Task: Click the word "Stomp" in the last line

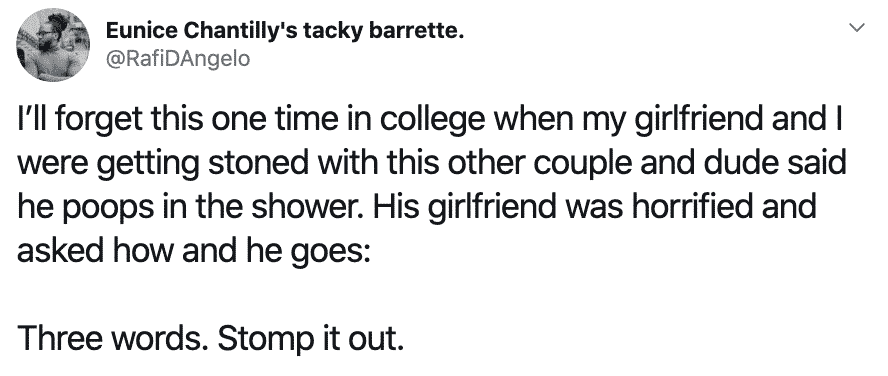Action: tap(266, 339)
